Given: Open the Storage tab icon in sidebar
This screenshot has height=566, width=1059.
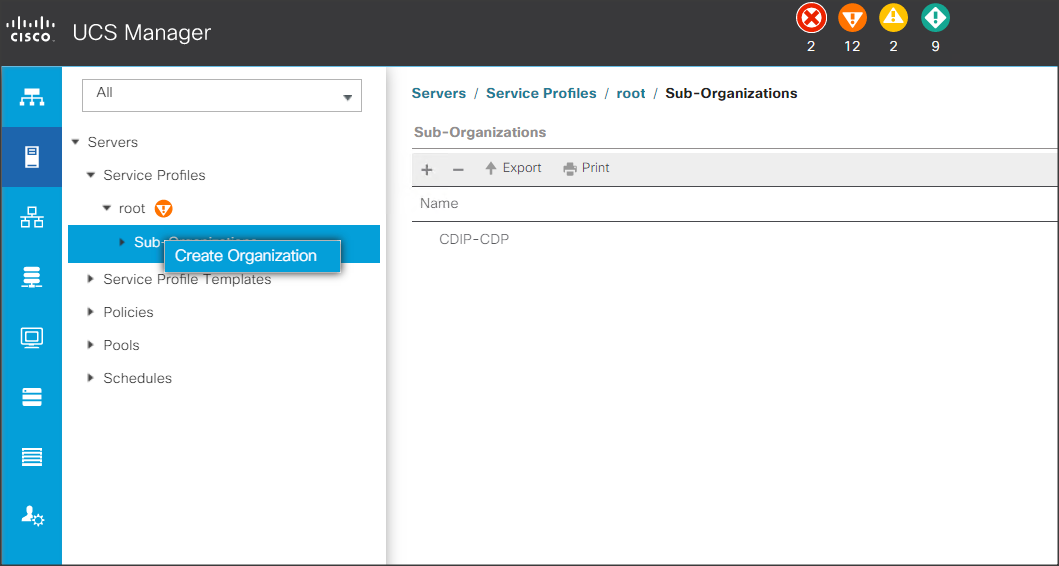Looking at the screenshot, I should tap(32, 397).
